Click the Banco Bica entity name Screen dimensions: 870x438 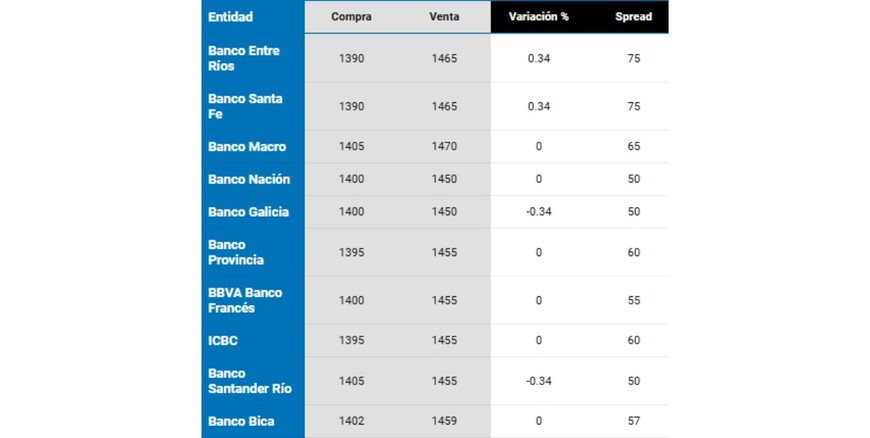click(x=241, y=421)
